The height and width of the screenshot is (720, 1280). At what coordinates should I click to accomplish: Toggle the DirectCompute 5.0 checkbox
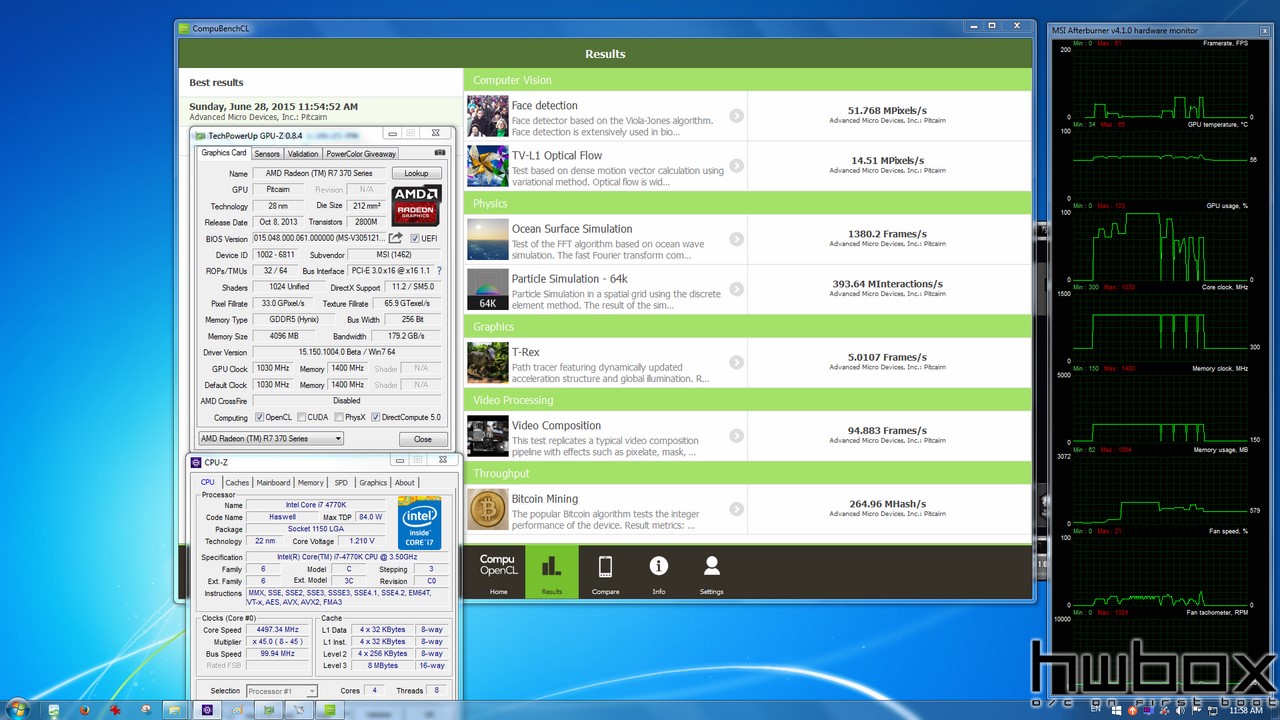[x=376, y=417]
